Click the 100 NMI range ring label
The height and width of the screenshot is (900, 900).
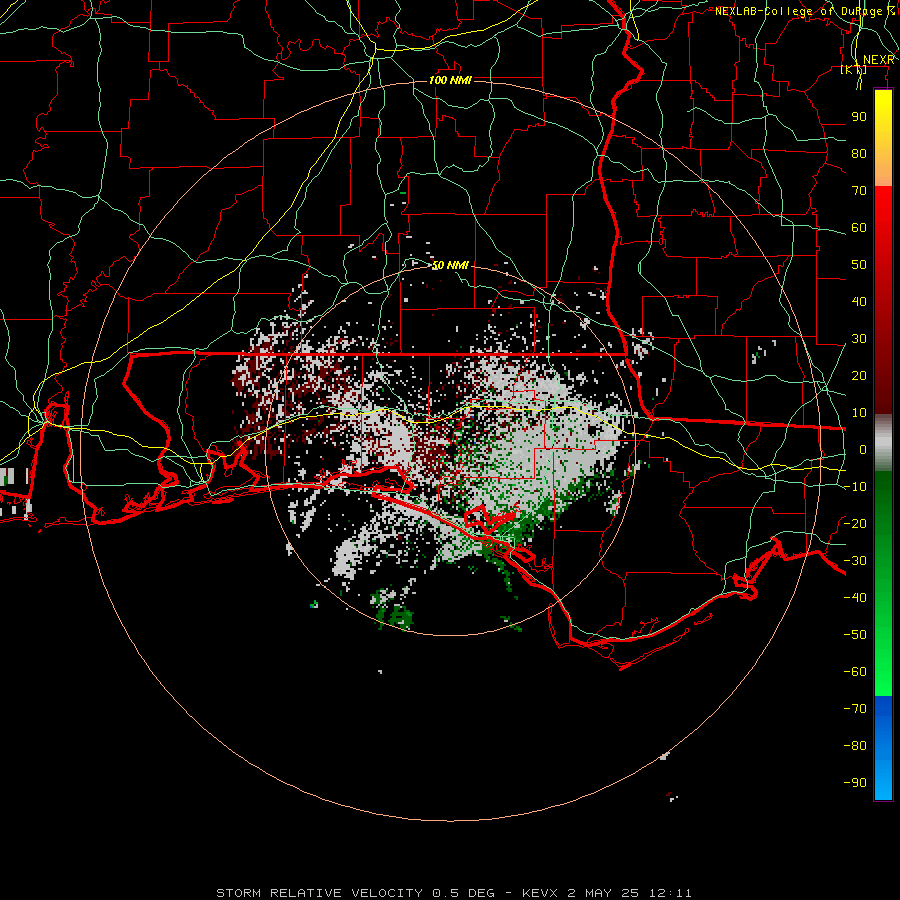coord(451,80)
